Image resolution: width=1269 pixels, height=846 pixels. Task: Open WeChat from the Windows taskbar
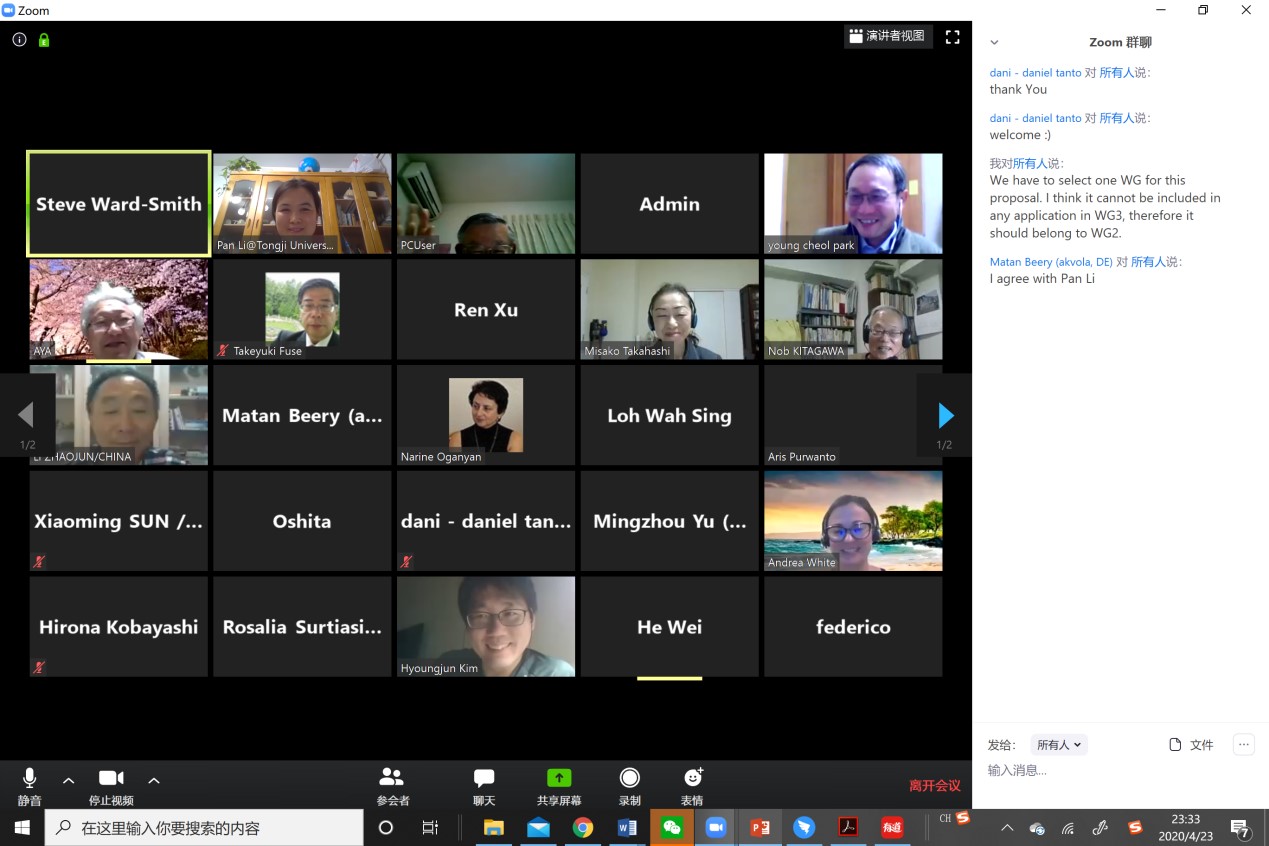tap(672, 827)
